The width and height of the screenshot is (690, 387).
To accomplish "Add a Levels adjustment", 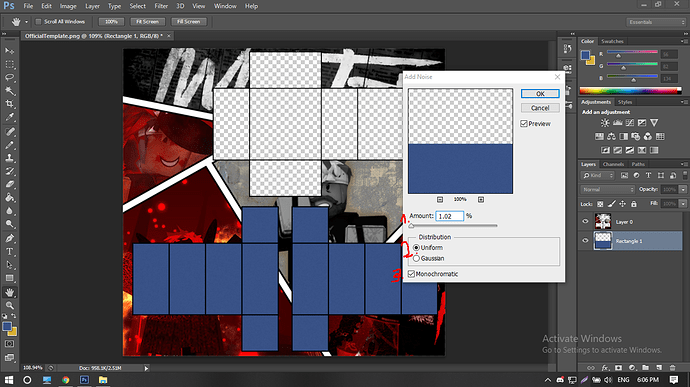I will (617, 123).
